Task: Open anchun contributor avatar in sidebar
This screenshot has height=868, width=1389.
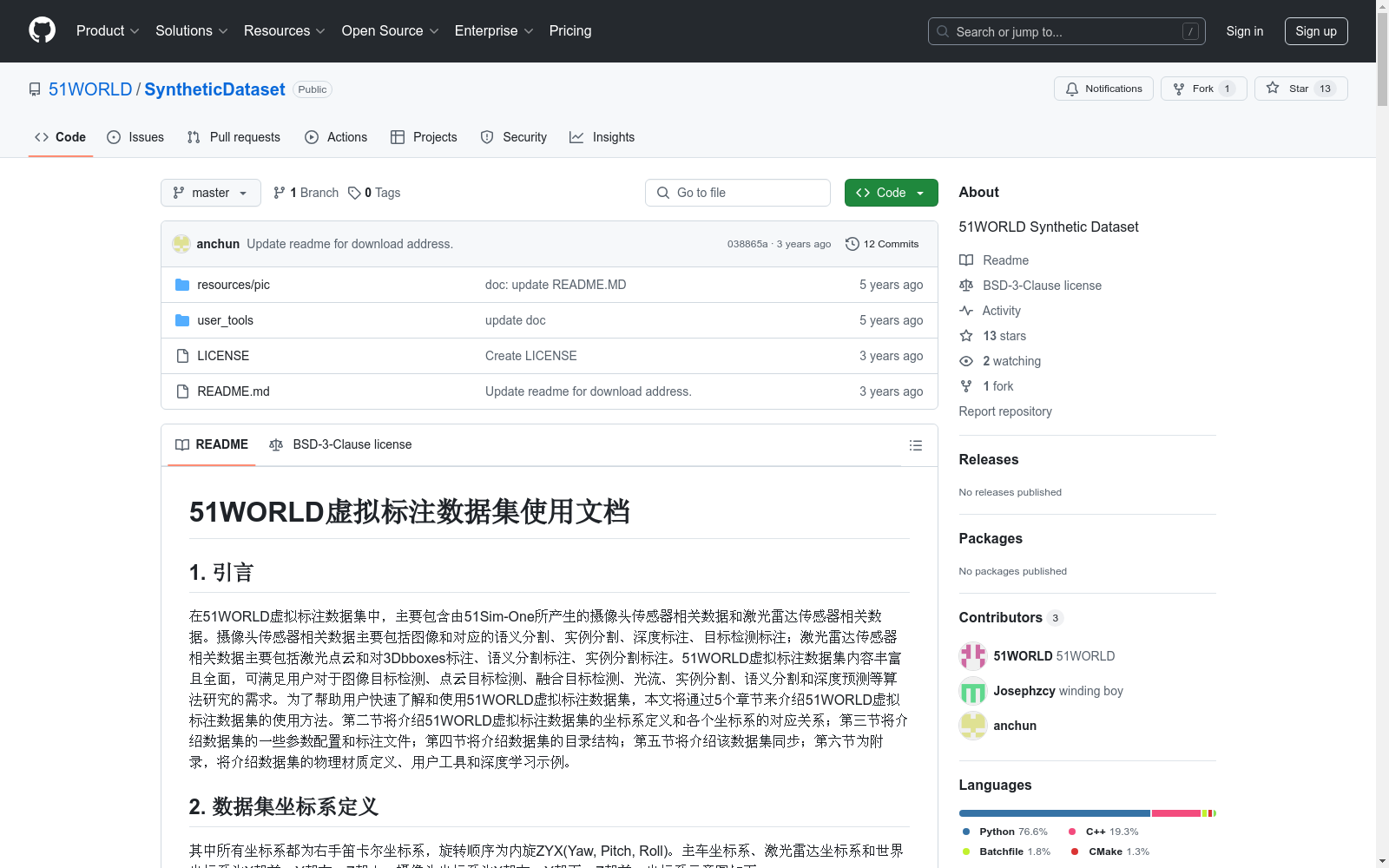Action: click(973, 726)
